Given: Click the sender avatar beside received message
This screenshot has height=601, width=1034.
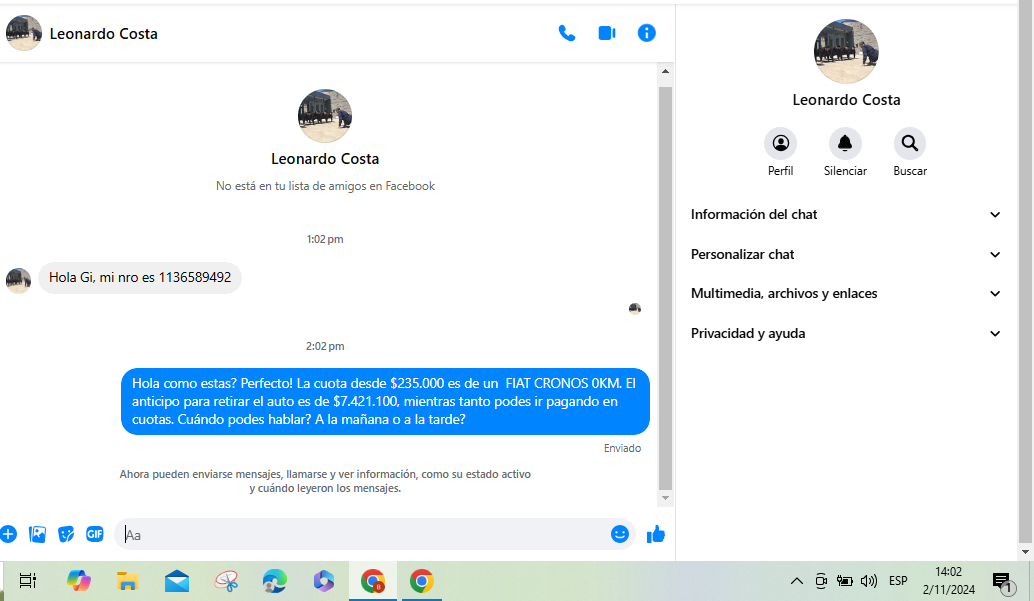Looking at the screenshot, I should tap(18, 280).
